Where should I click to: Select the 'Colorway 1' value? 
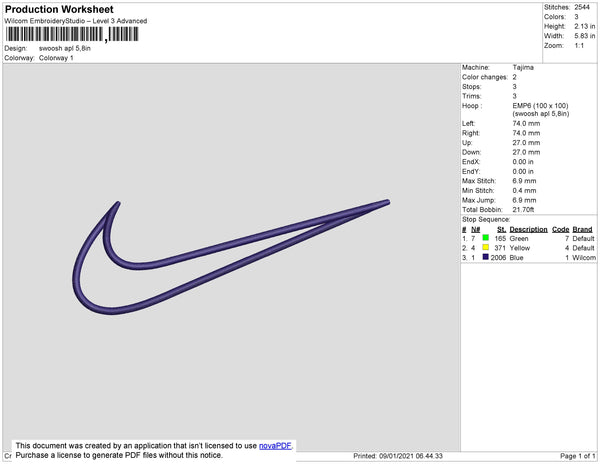(x=56, y=58)
